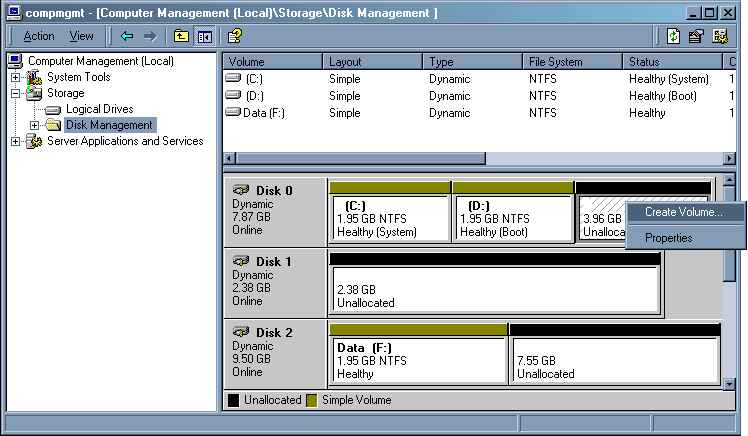Image resolution: width=748 pixels, height=436 pixels.
Task: Click the Disk 0 '7.87 GB' size text
Action: point(251,217)
